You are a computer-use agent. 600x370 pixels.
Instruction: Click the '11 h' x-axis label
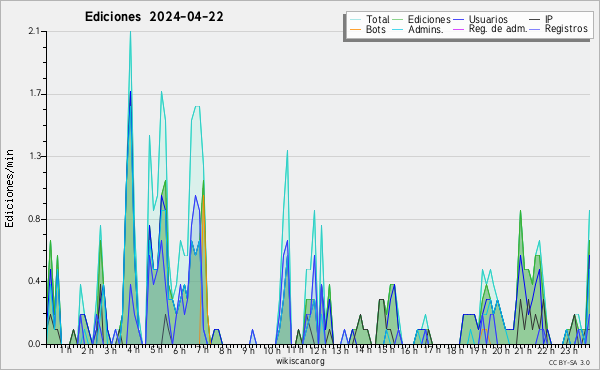click(295, 350)
